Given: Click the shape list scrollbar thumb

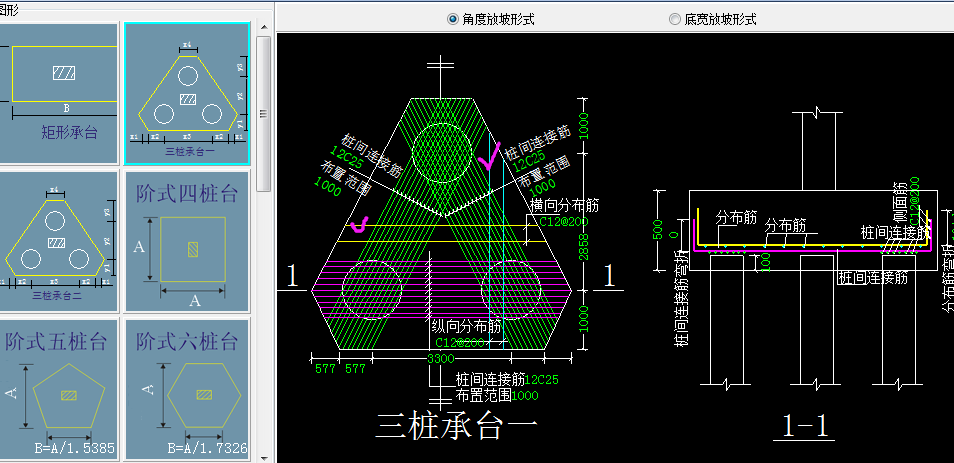Looking at the screenshot, I should 263,114.
